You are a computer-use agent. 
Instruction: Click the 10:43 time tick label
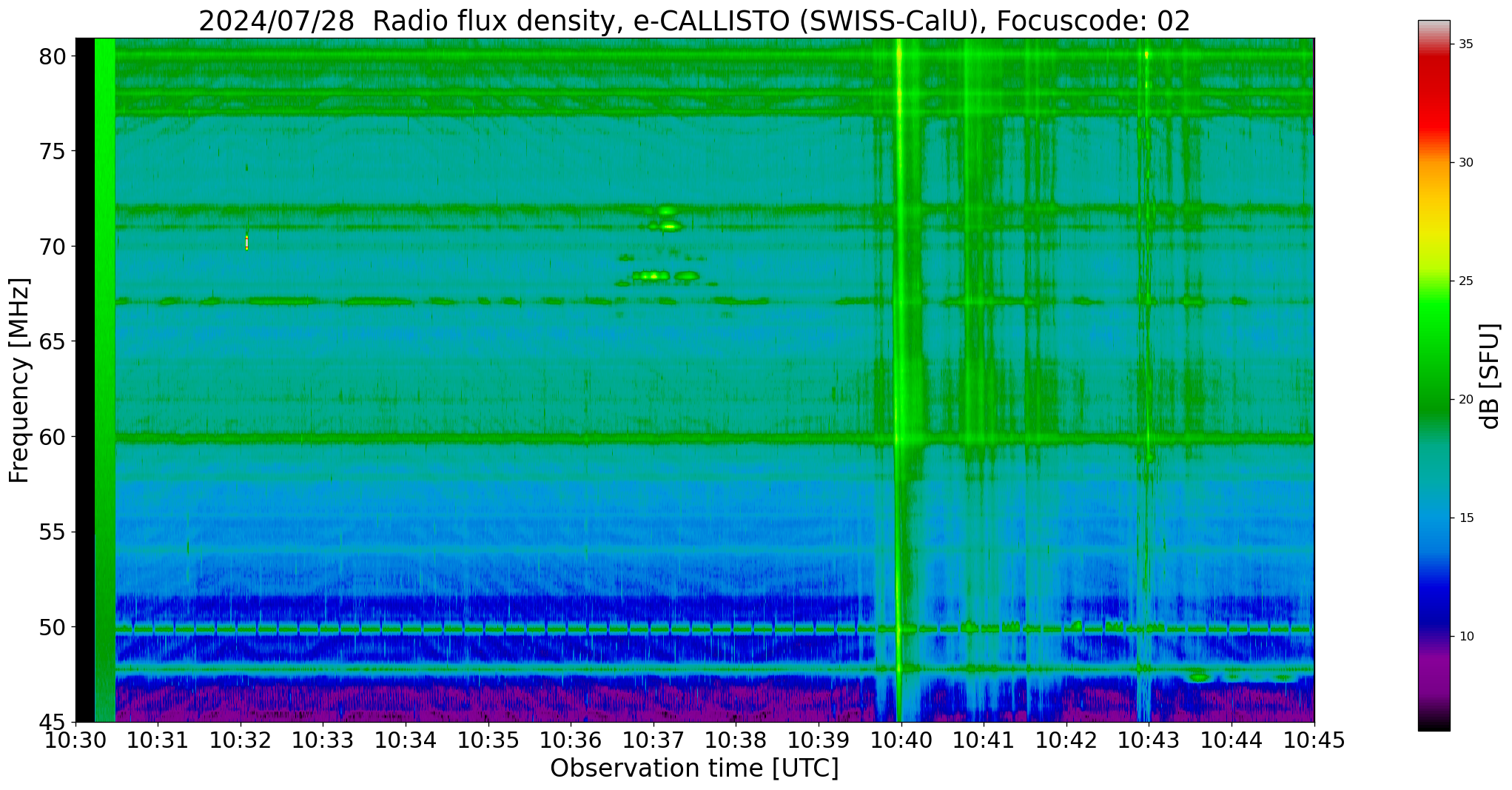click(x=1149, y=740)
